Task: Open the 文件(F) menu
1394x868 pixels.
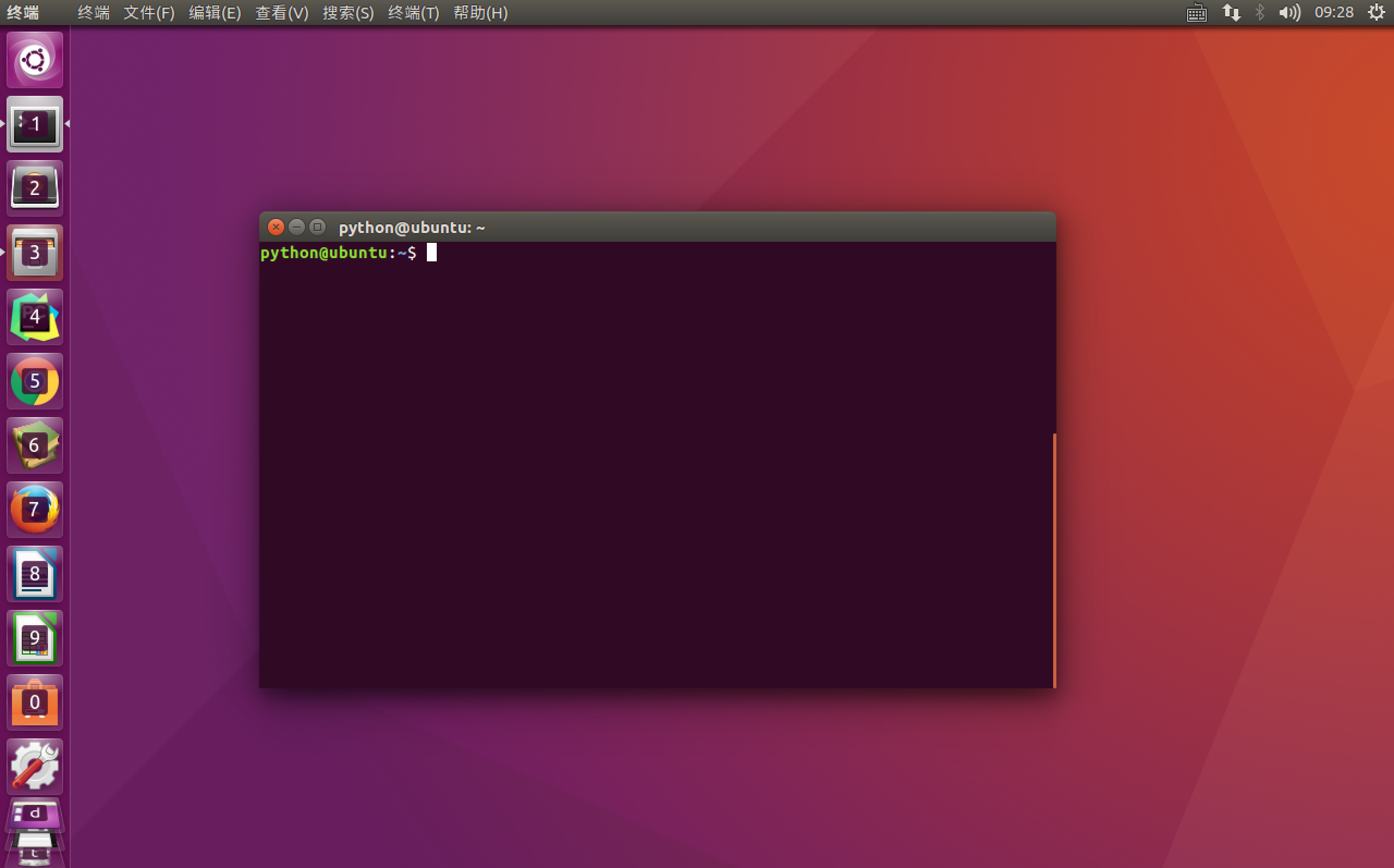Action: 149,13
